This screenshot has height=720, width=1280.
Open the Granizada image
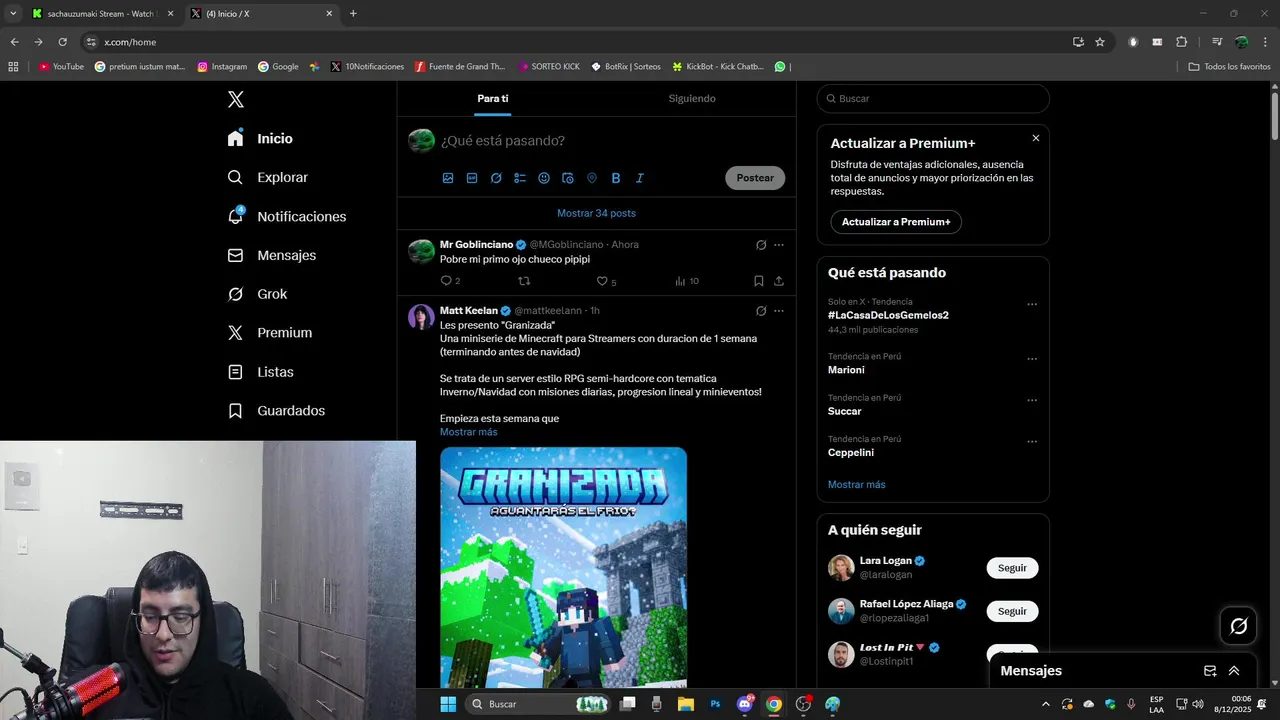tap(563, 567)
